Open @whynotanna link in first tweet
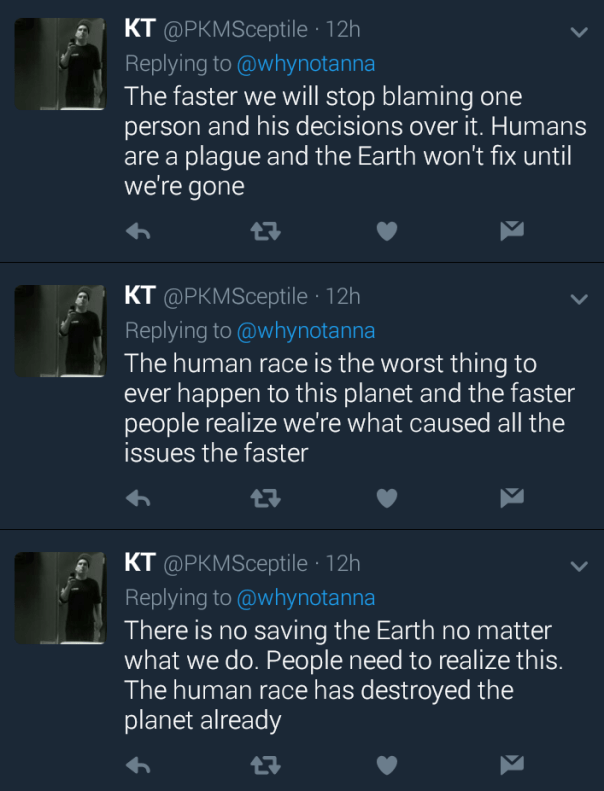The height and width of the screenshot is (791, 604). click(305, 63)
